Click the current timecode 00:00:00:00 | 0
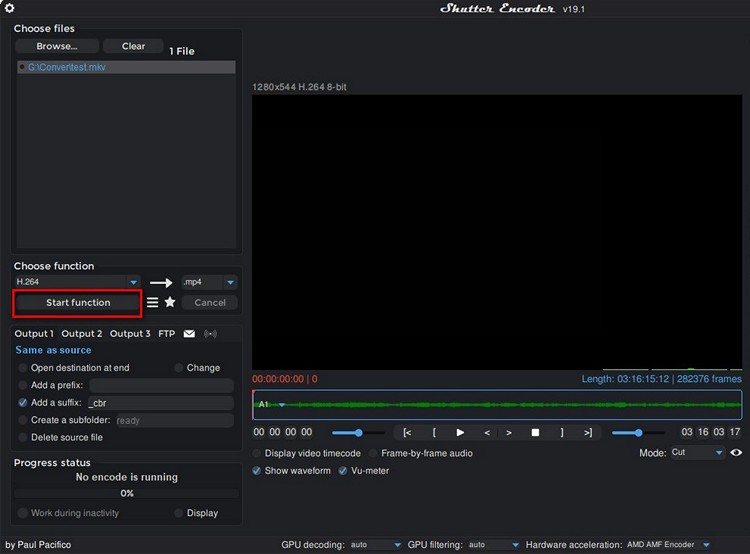The image size is (750, 554). [285, 379]
